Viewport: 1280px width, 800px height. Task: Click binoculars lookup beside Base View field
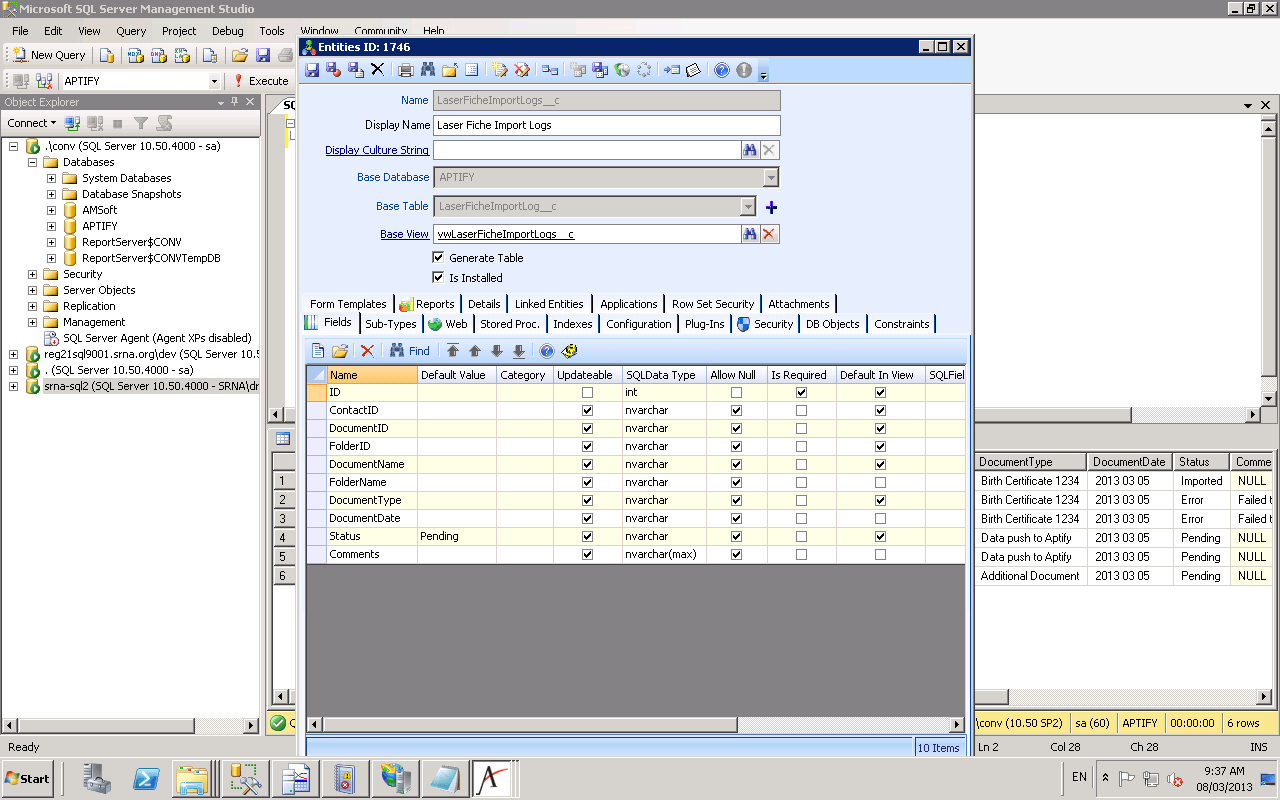750,234
